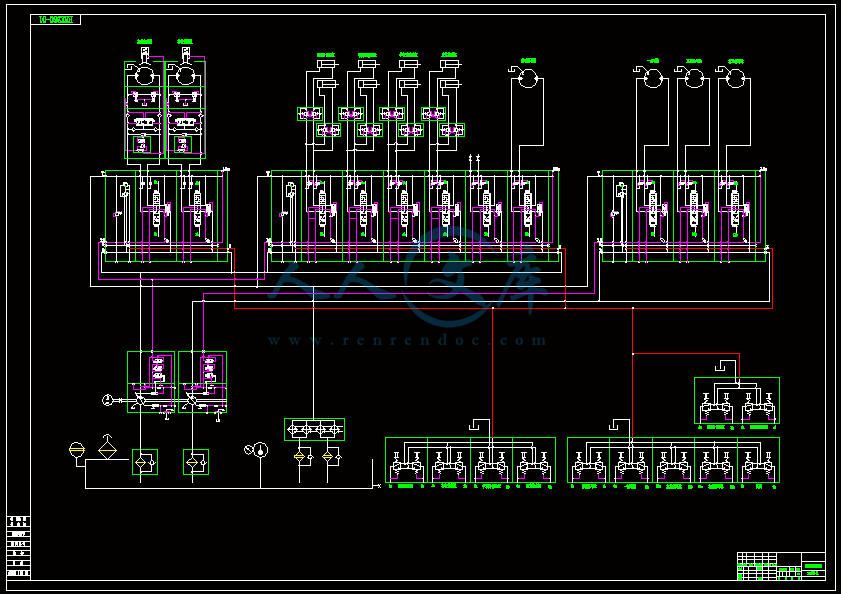Click the small slashed circle beside the gauge

pos(248,450)
